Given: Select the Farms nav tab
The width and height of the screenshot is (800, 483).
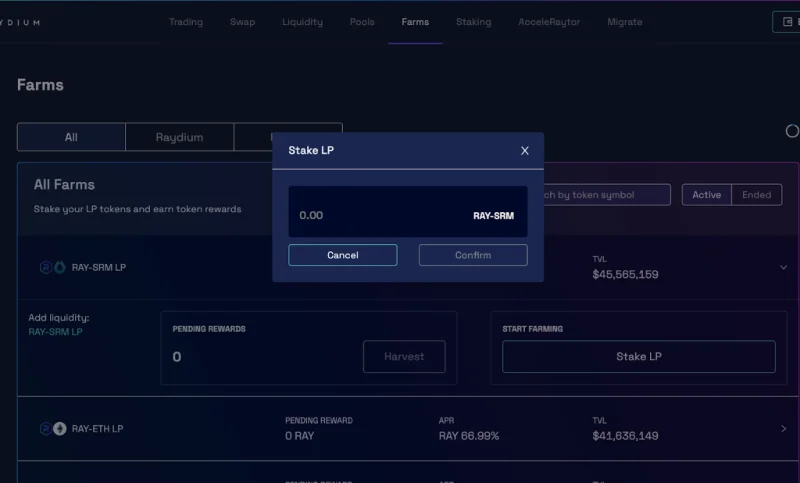Looking at the screenshot, I should coord(415,22).
